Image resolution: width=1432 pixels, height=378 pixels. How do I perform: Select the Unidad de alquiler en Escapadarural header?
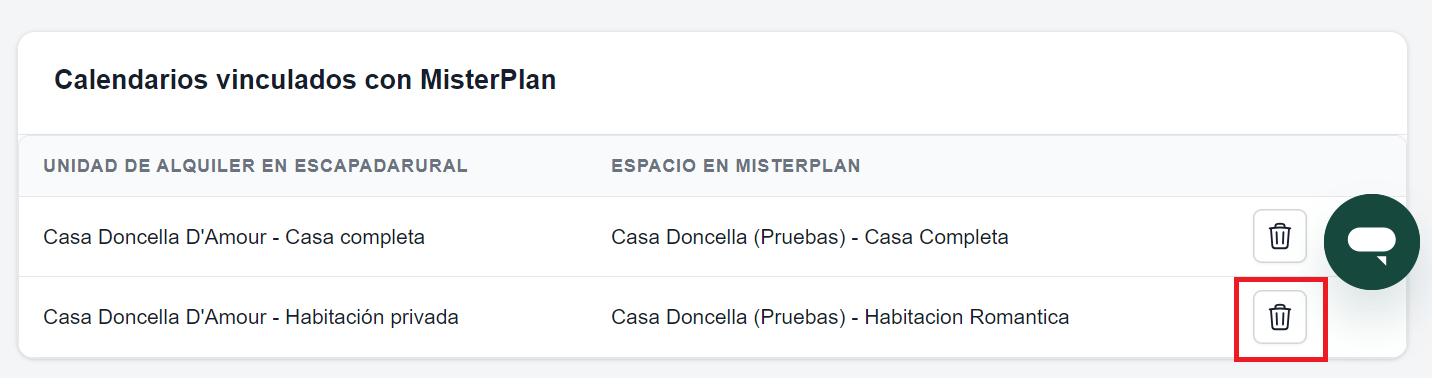click(x=256, y=166)
